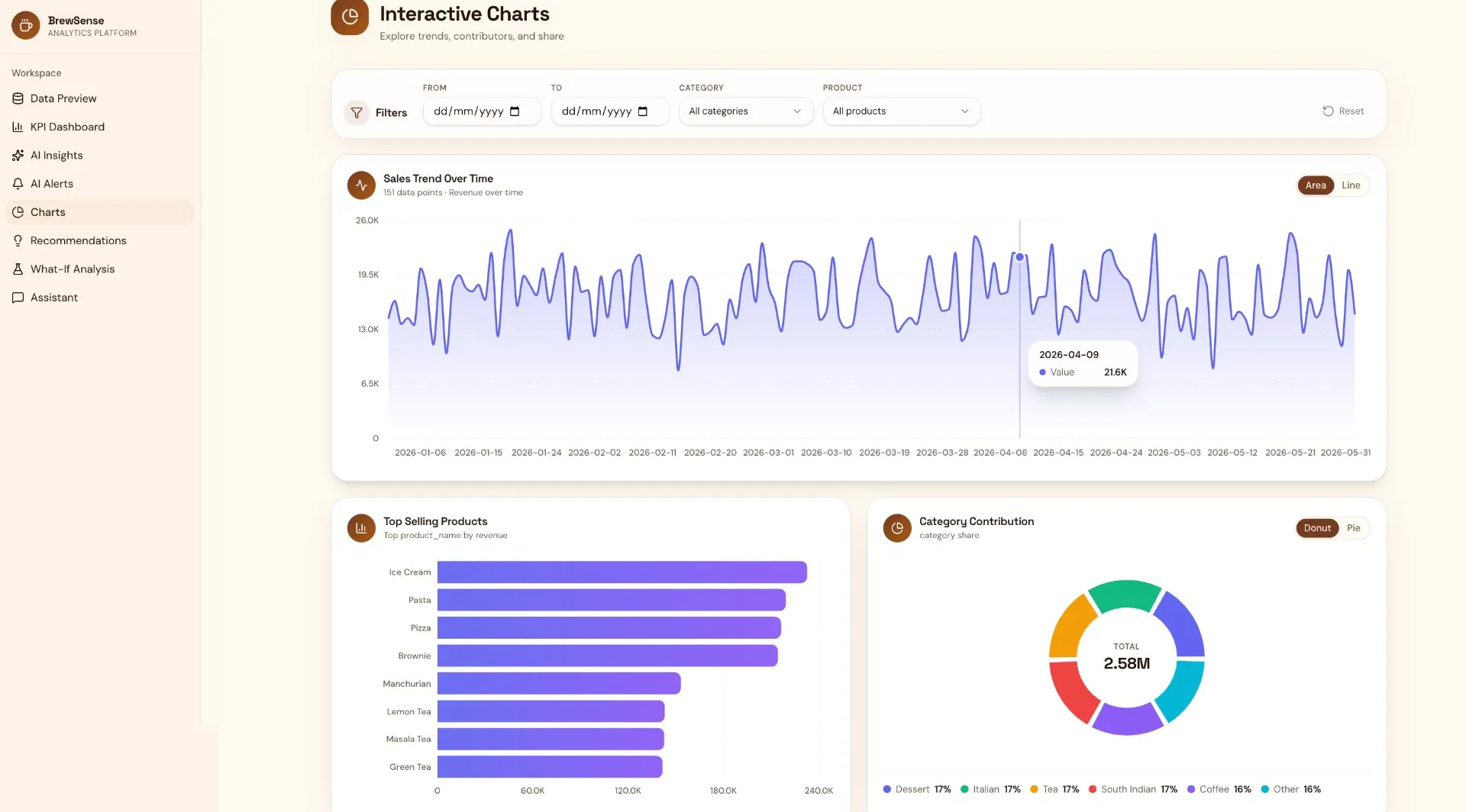Click the Reset circular arrow icon
Image resolution: width=1466 pixels, height=812 pixels.
click(x=1328, y=111)
